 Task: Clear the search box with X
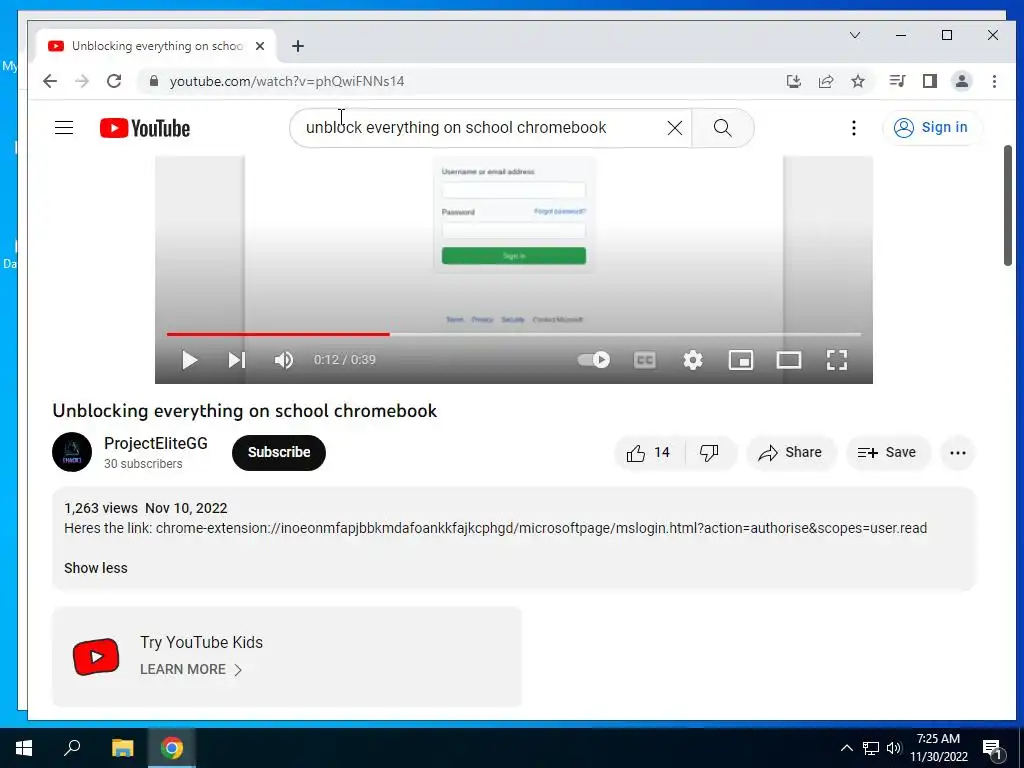click(x=675, y=128)
